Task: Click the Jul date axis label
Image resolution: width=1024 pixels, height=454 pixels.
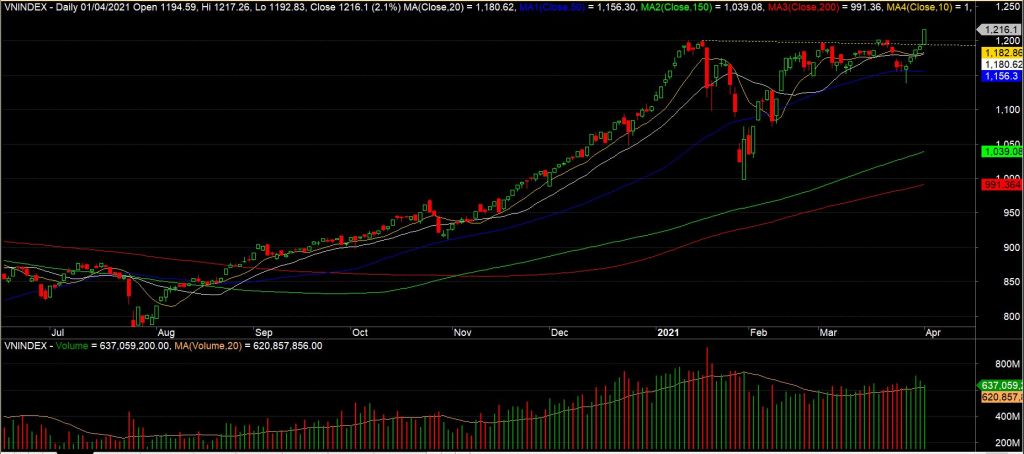Action: pyautogui.click(x=59, y=332)
